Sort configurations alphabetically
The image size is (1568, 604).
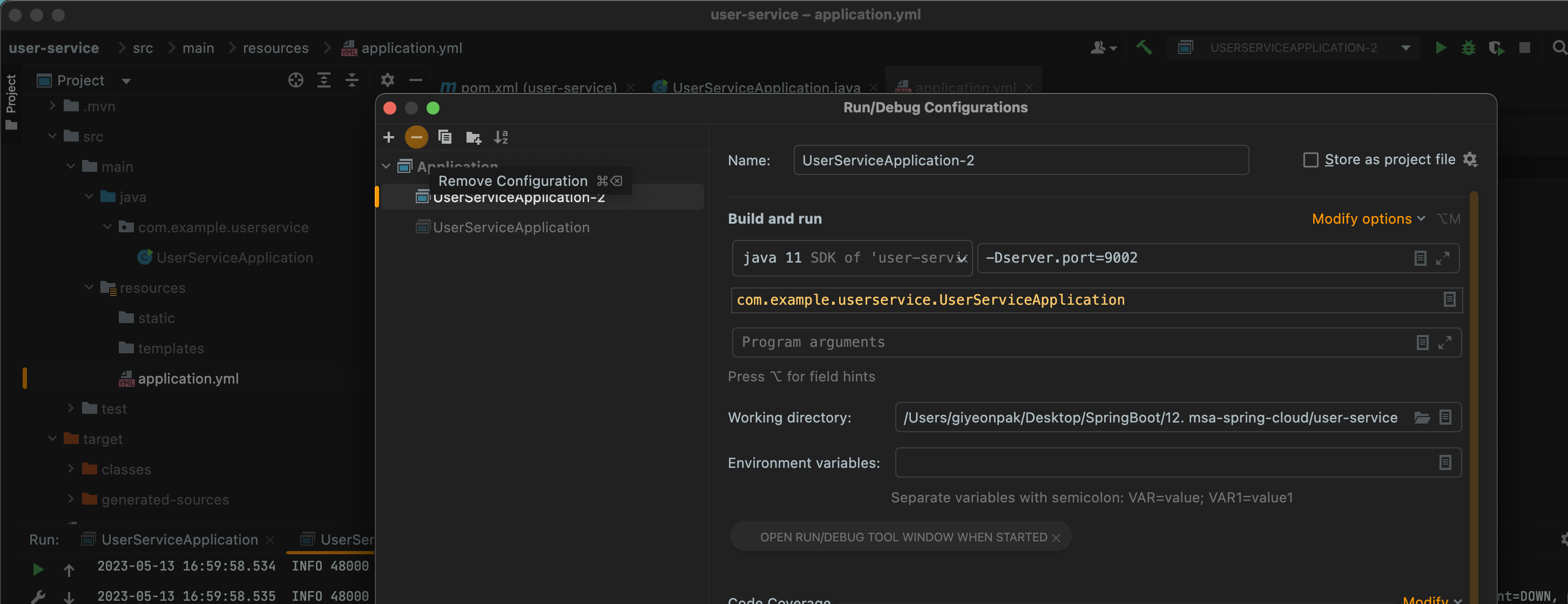click(x=501, y=137)
